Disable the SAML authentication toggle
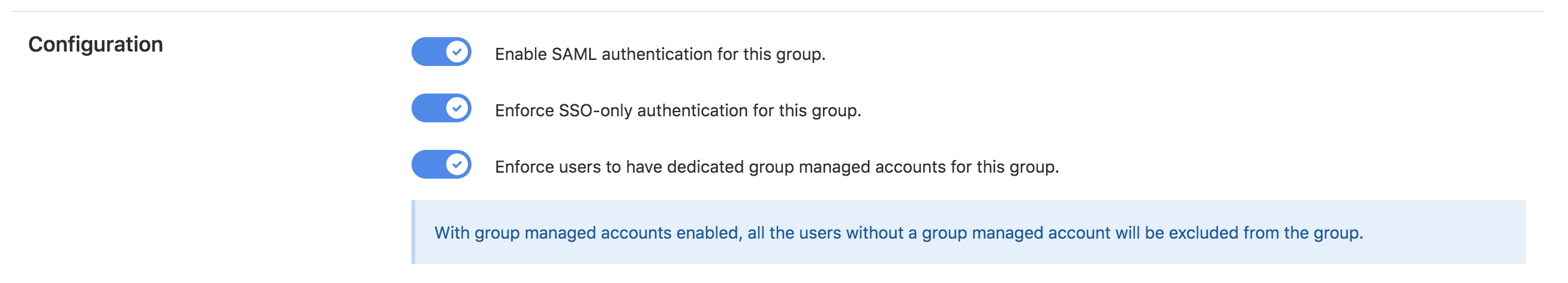 click(x=441, y=52)
